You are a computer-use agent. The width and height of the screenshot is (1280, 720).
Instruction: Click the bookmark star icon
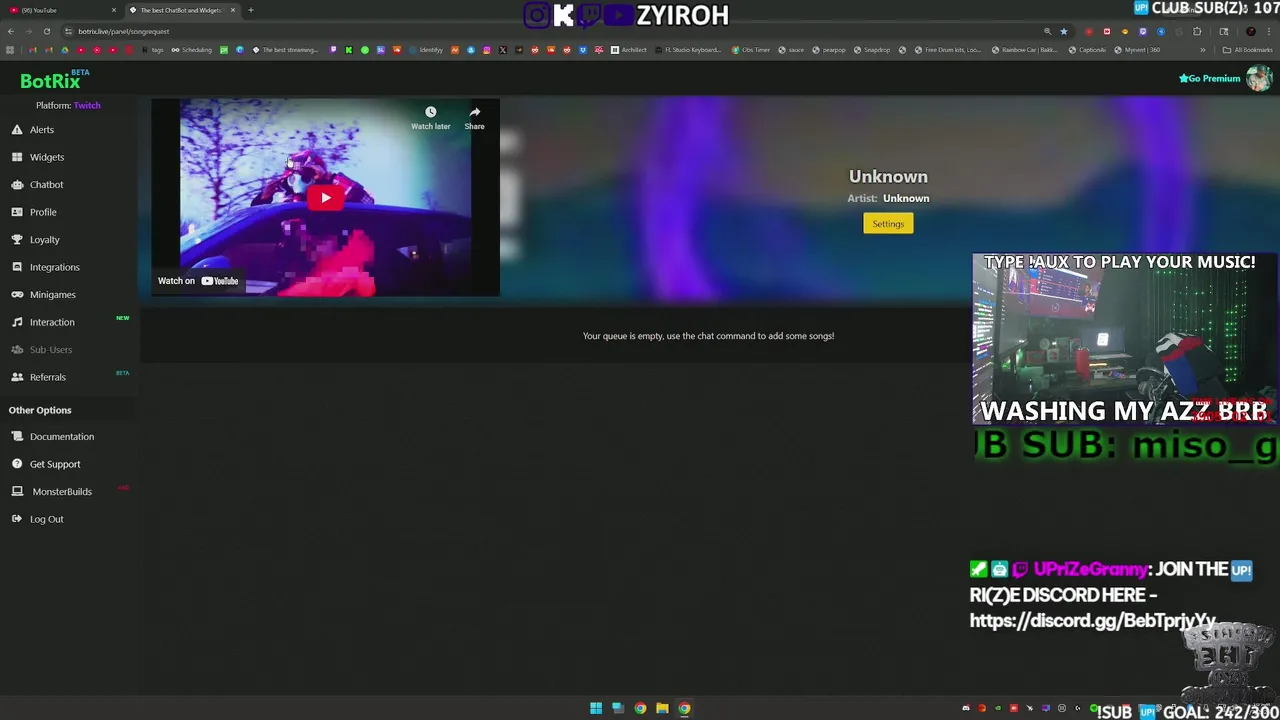tap(1064, 31)
